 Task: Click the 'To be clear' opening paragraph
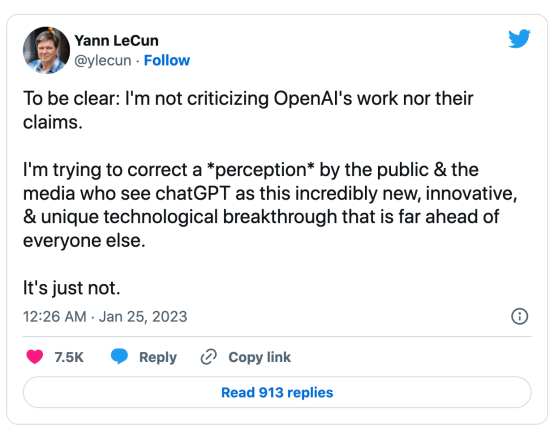pyautogui.click(x=248, y=110)
